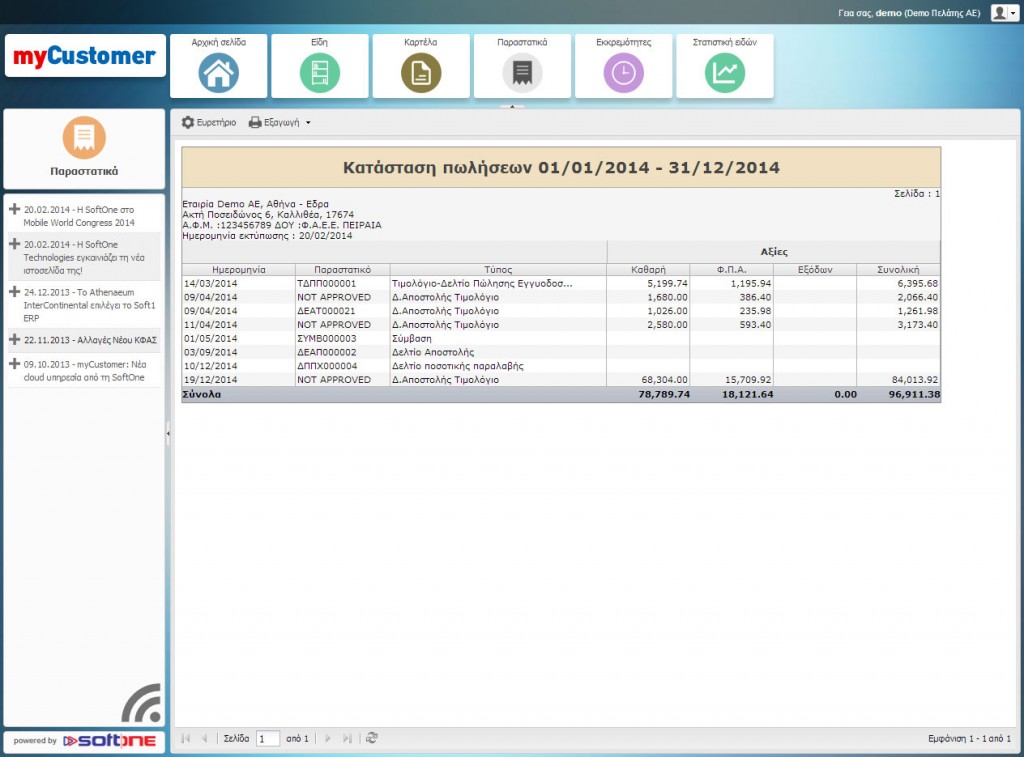Expand news item Αλλαγές Νέου ΚΦΑΣ

tap(14, 340)
